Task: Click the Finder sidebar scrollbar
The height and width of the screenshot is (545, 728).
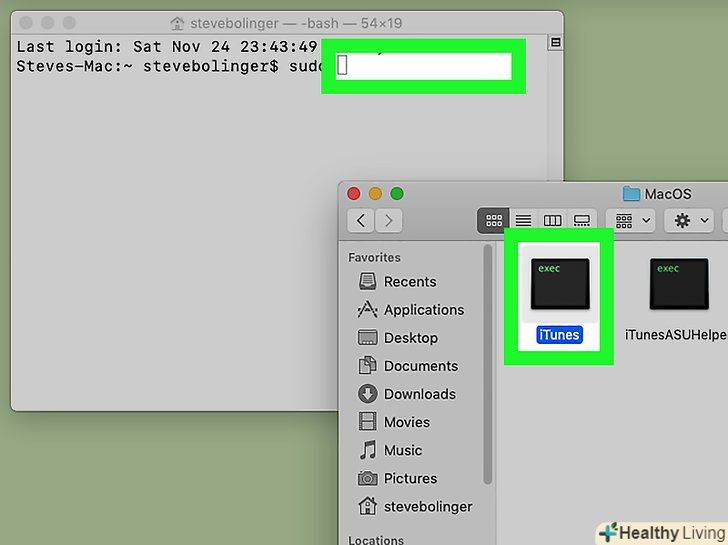Action: coord(488,364)
